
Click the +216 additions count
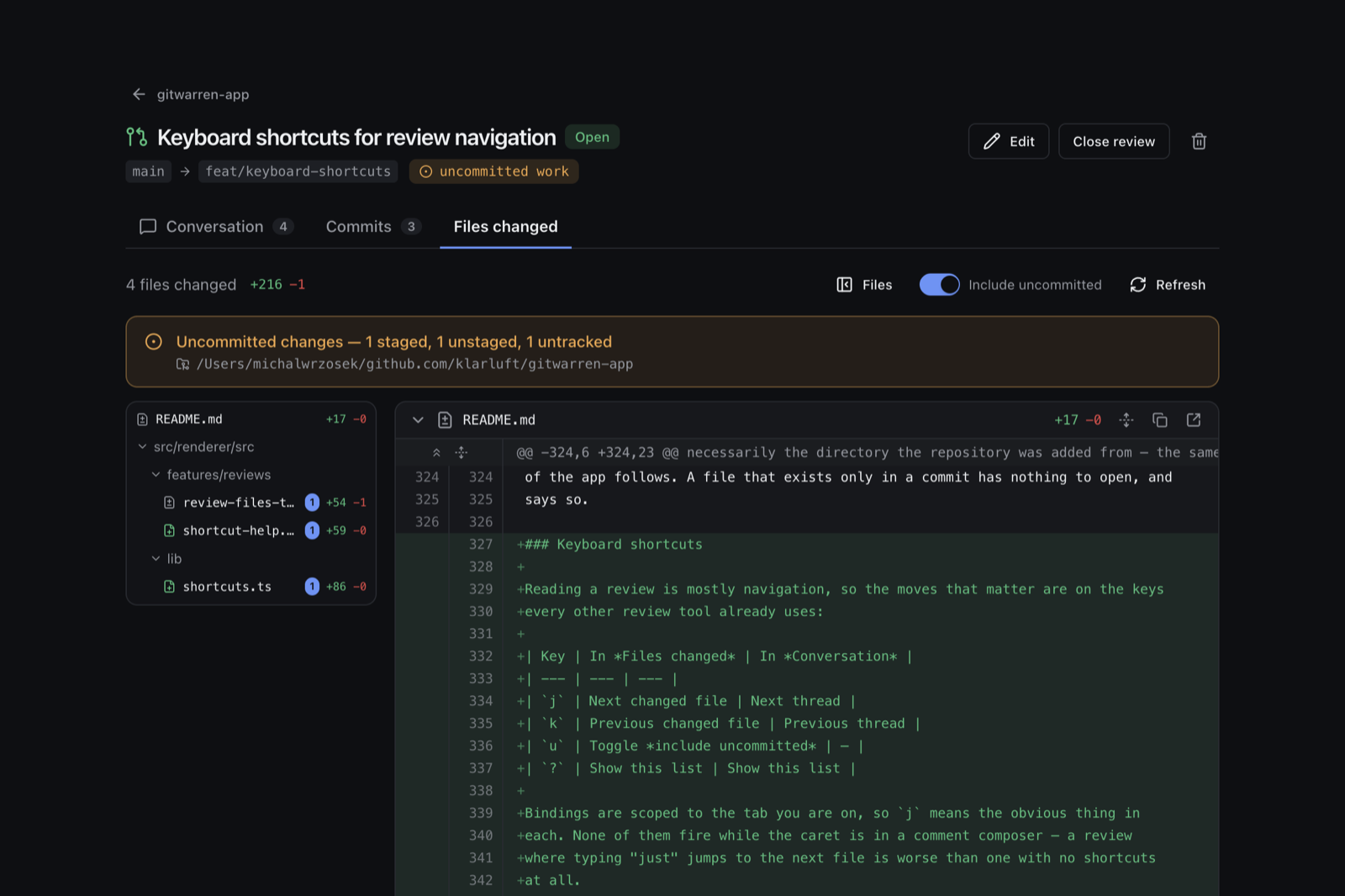[266, 285]
